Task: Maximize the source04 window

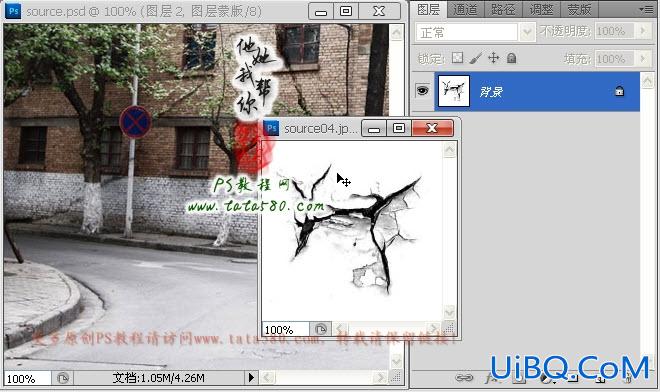Action: [x=399, y=128]
